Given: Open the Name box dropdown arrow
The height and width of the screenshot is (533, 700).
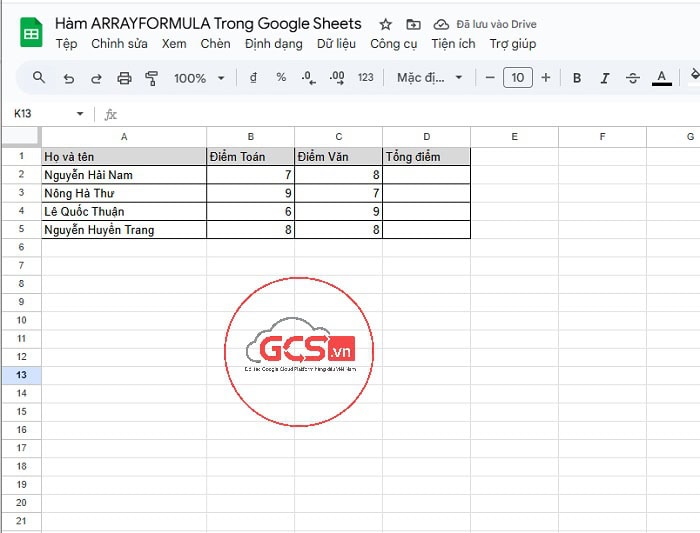Looking at the screenshot, I should [80, 114].
